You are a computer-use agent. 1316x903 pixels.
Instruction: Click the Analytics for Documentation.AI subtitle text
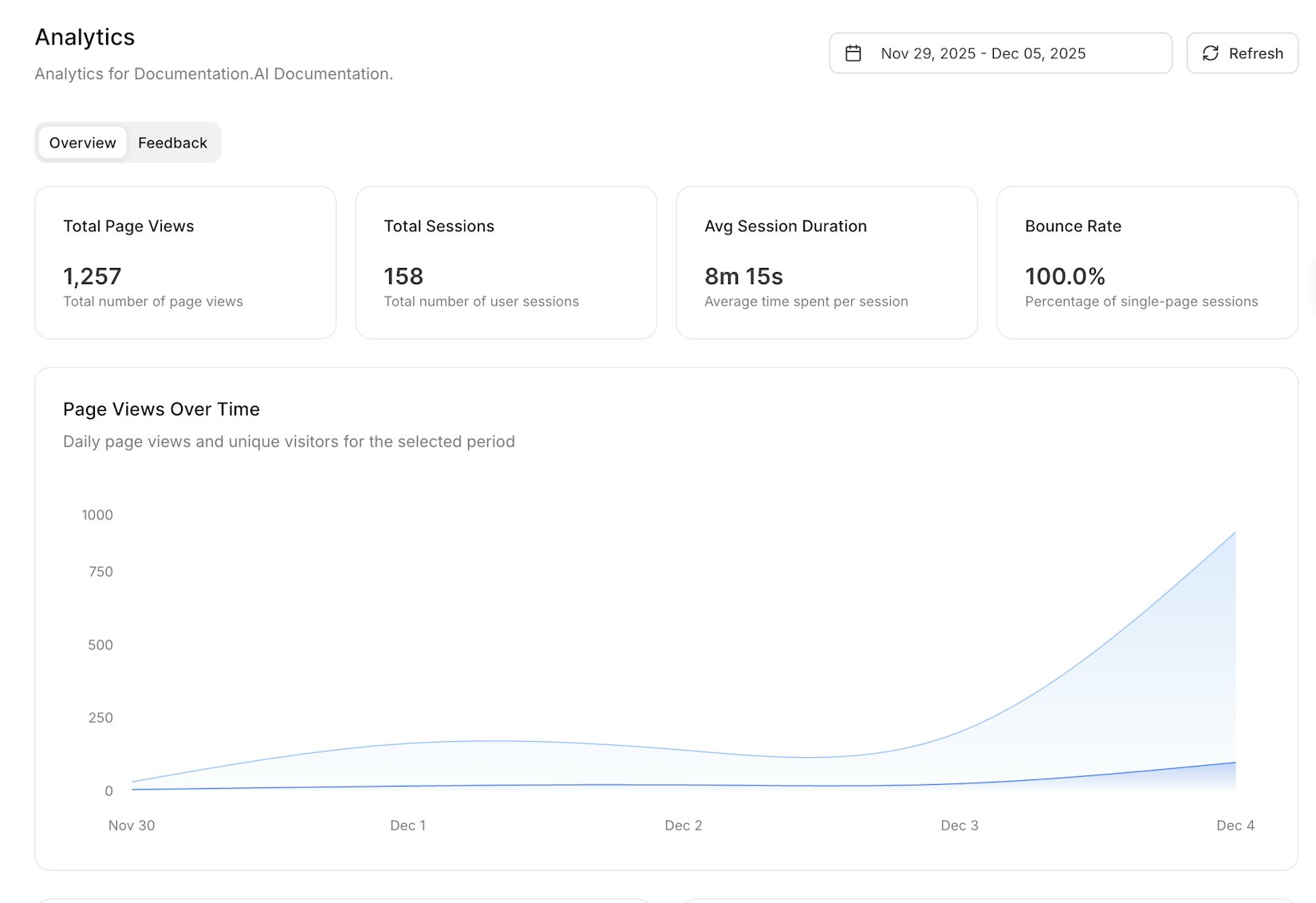click(x=214, y=73)
